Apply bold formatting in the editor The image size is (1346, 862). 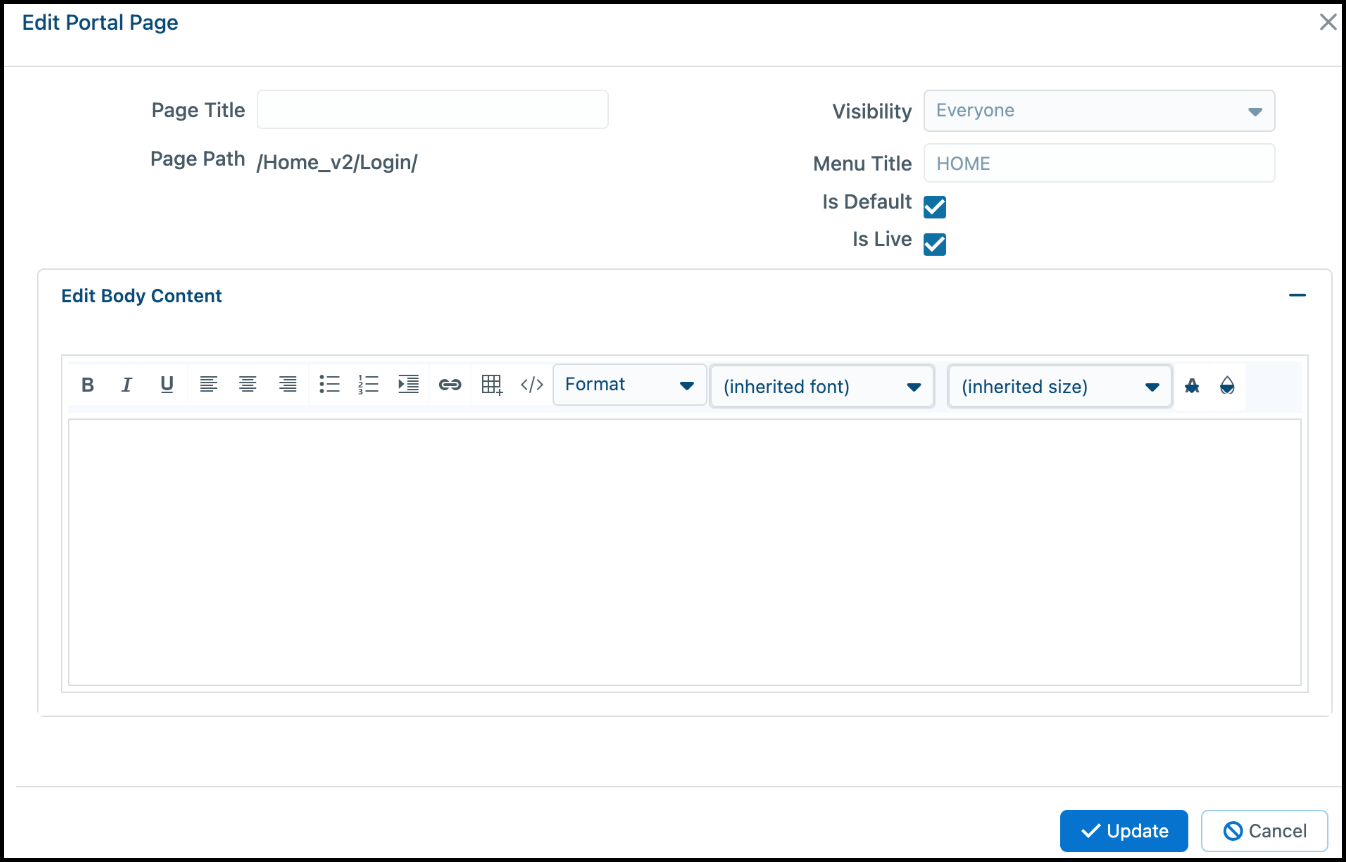pos(87,384)
